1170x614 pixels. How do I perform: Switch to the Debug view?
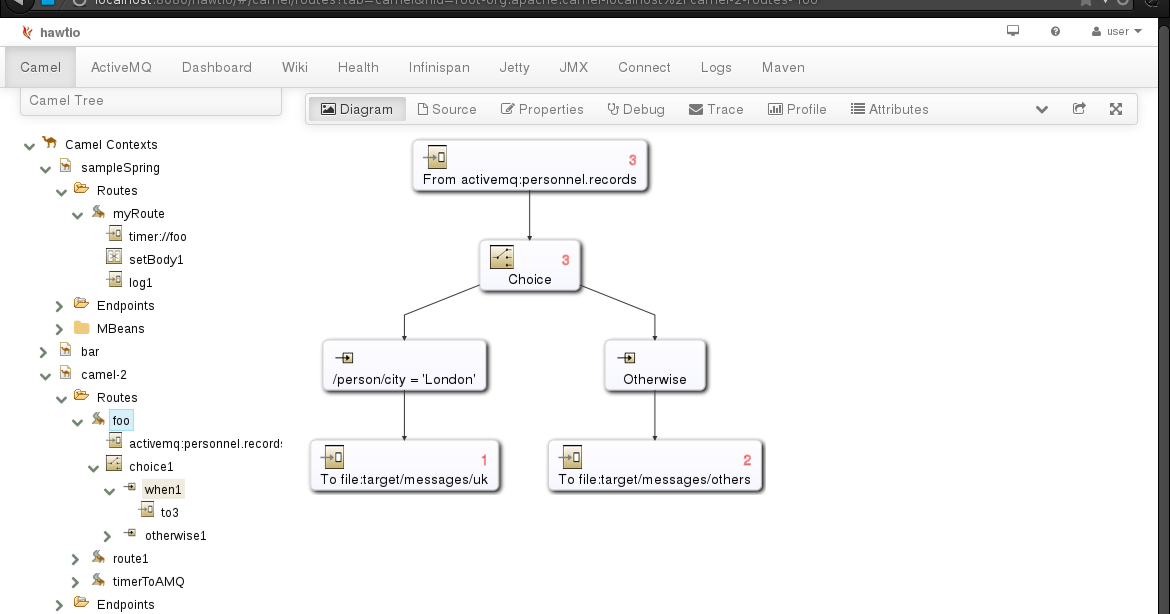point(636,109)
